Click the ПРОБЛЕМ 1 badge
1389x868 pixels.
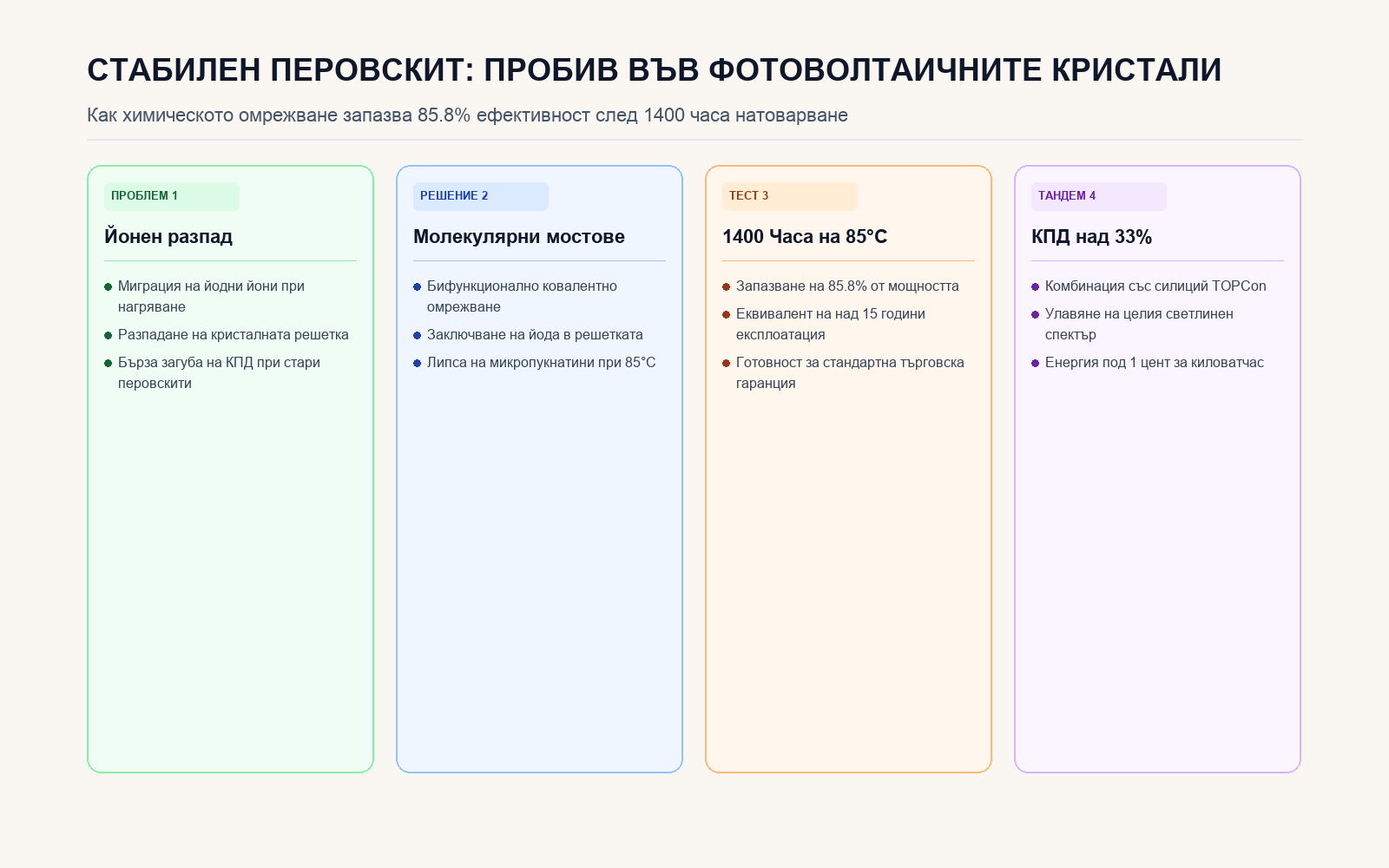[x=172, y=196]
